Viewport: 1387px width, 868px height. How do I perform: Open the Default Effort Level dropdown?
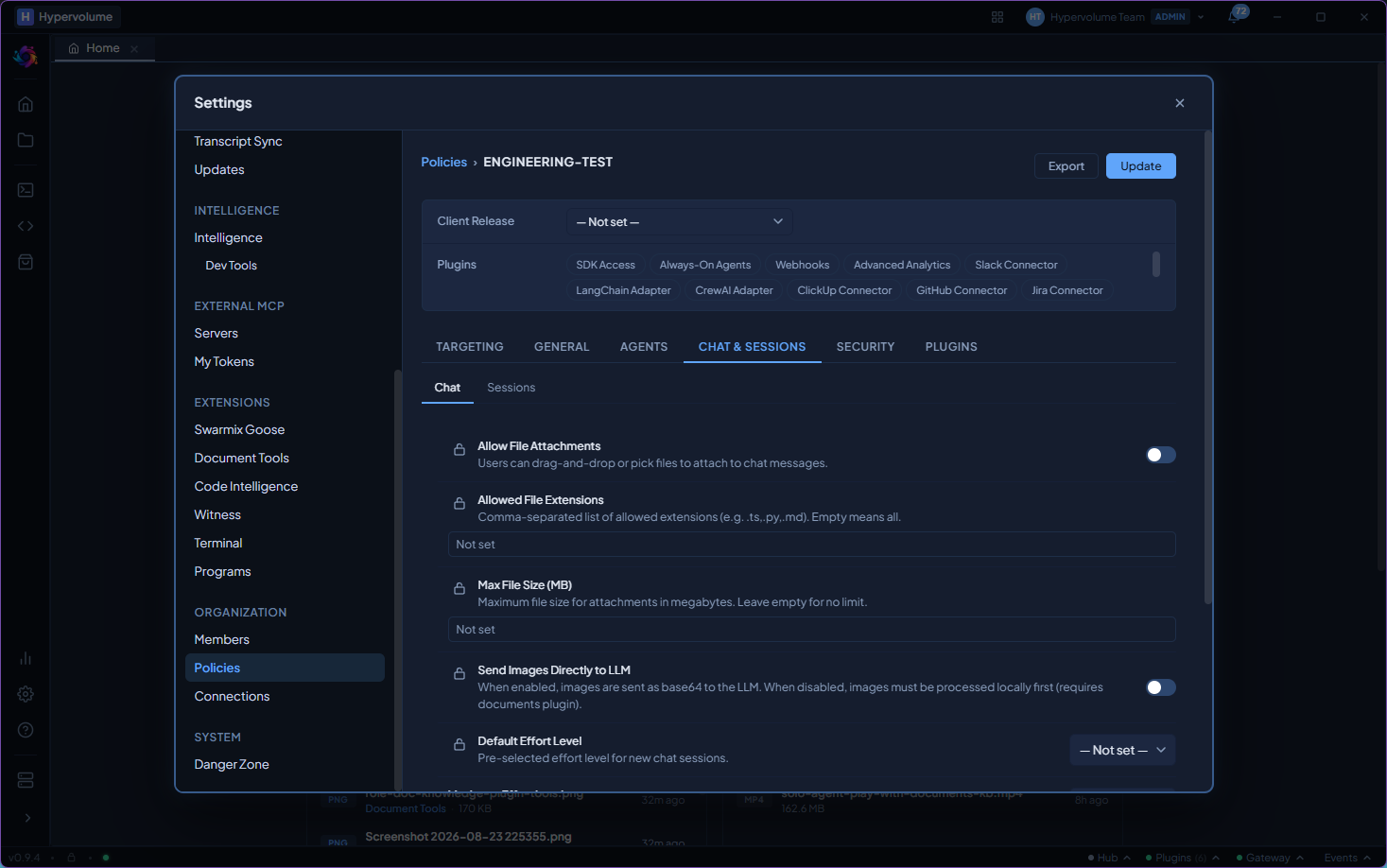click(x=1123, y=750)
